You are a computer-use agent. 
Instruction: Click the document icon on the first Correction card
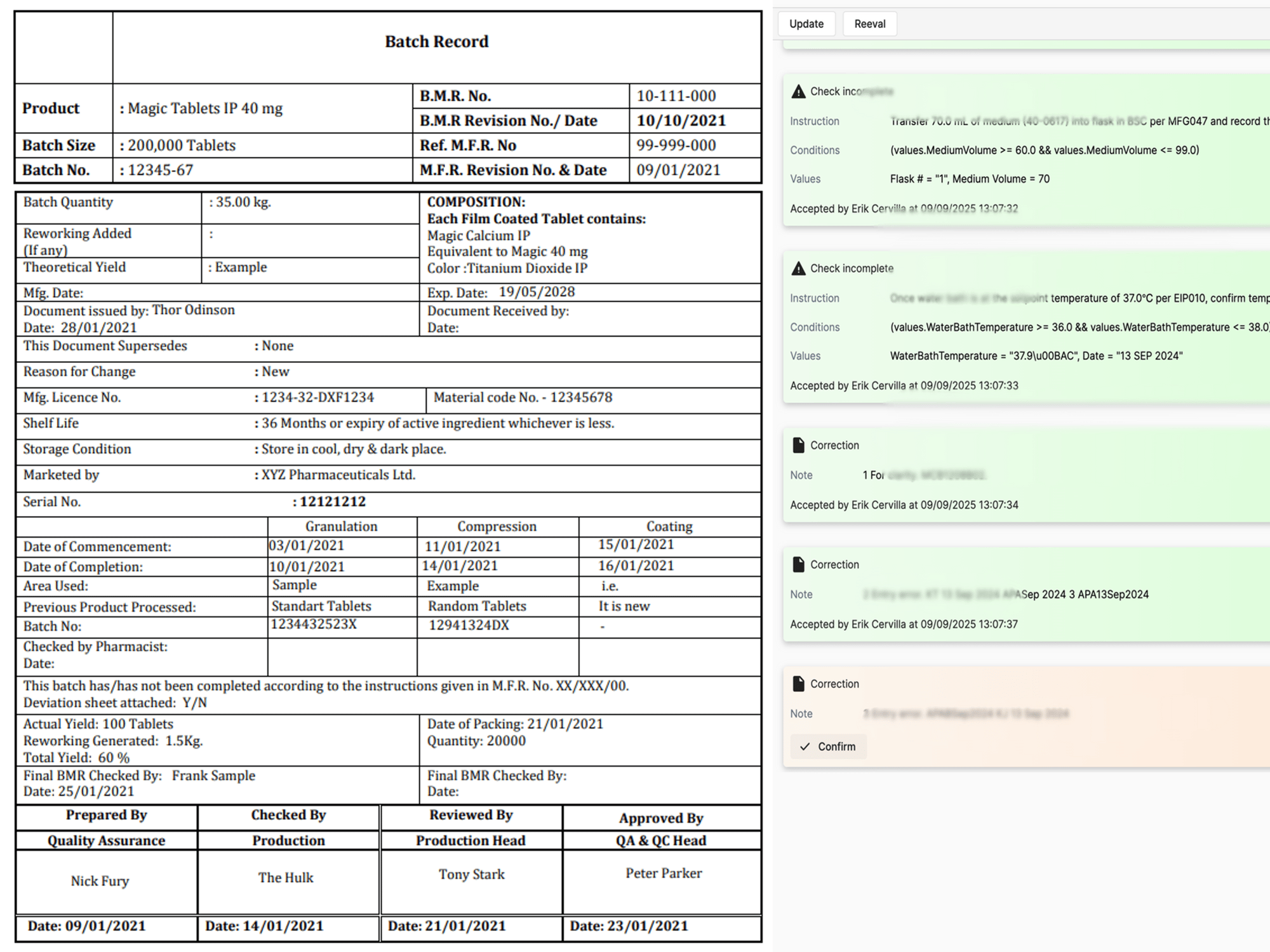click(798, 445)
